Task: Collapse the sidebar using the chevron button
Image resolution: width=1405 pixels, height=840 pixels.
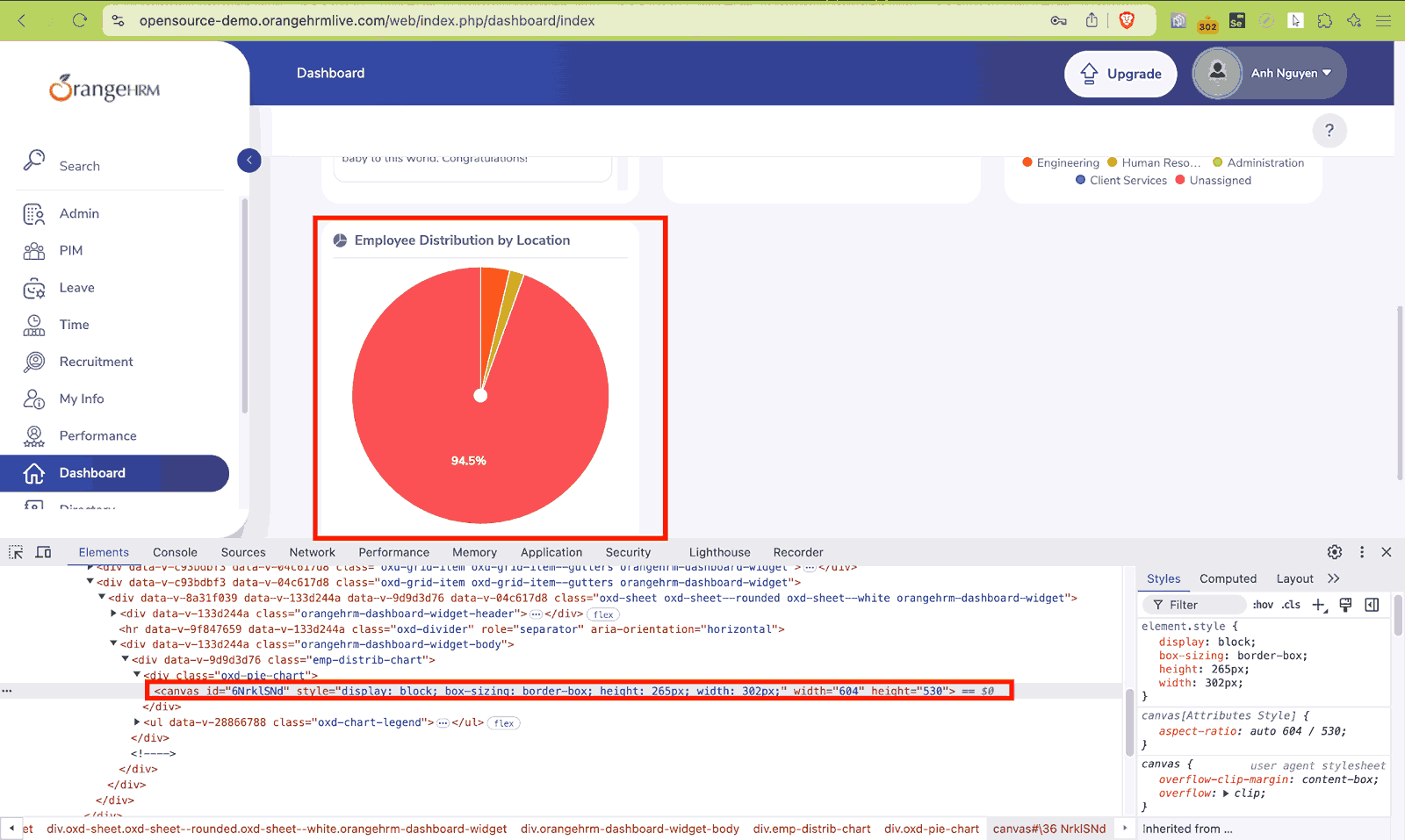Action: coord(249,160)
